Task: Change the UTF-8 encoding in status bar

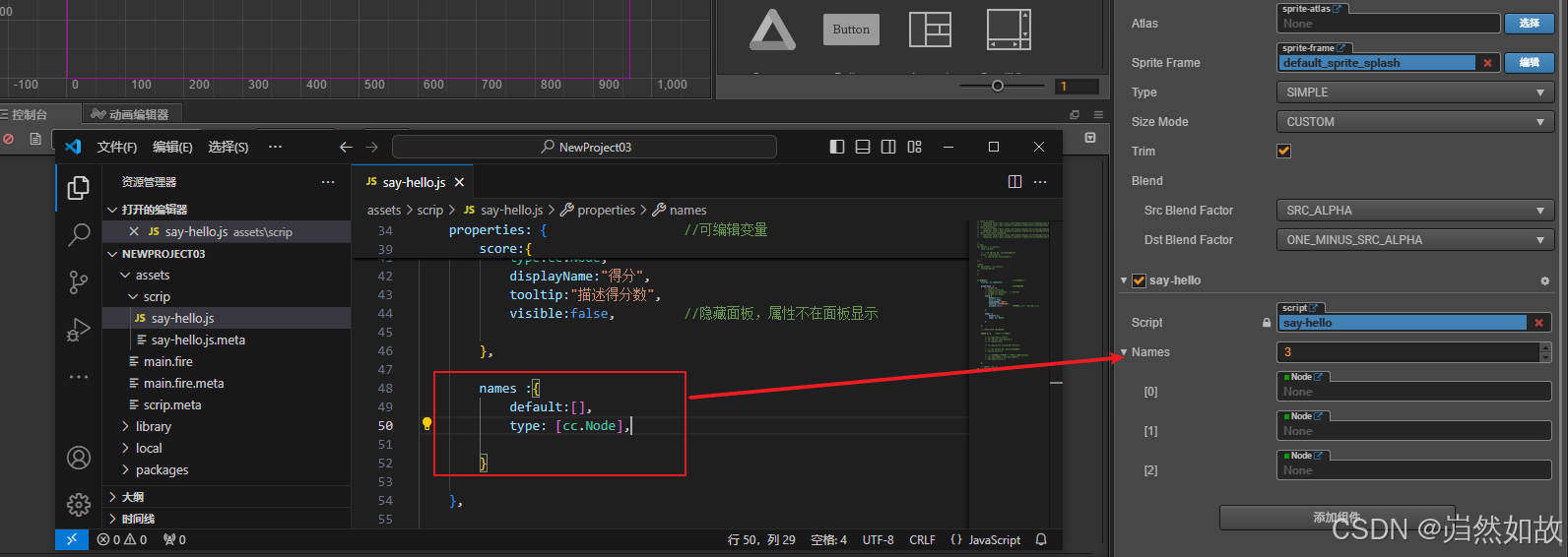Action: [879, 539]
